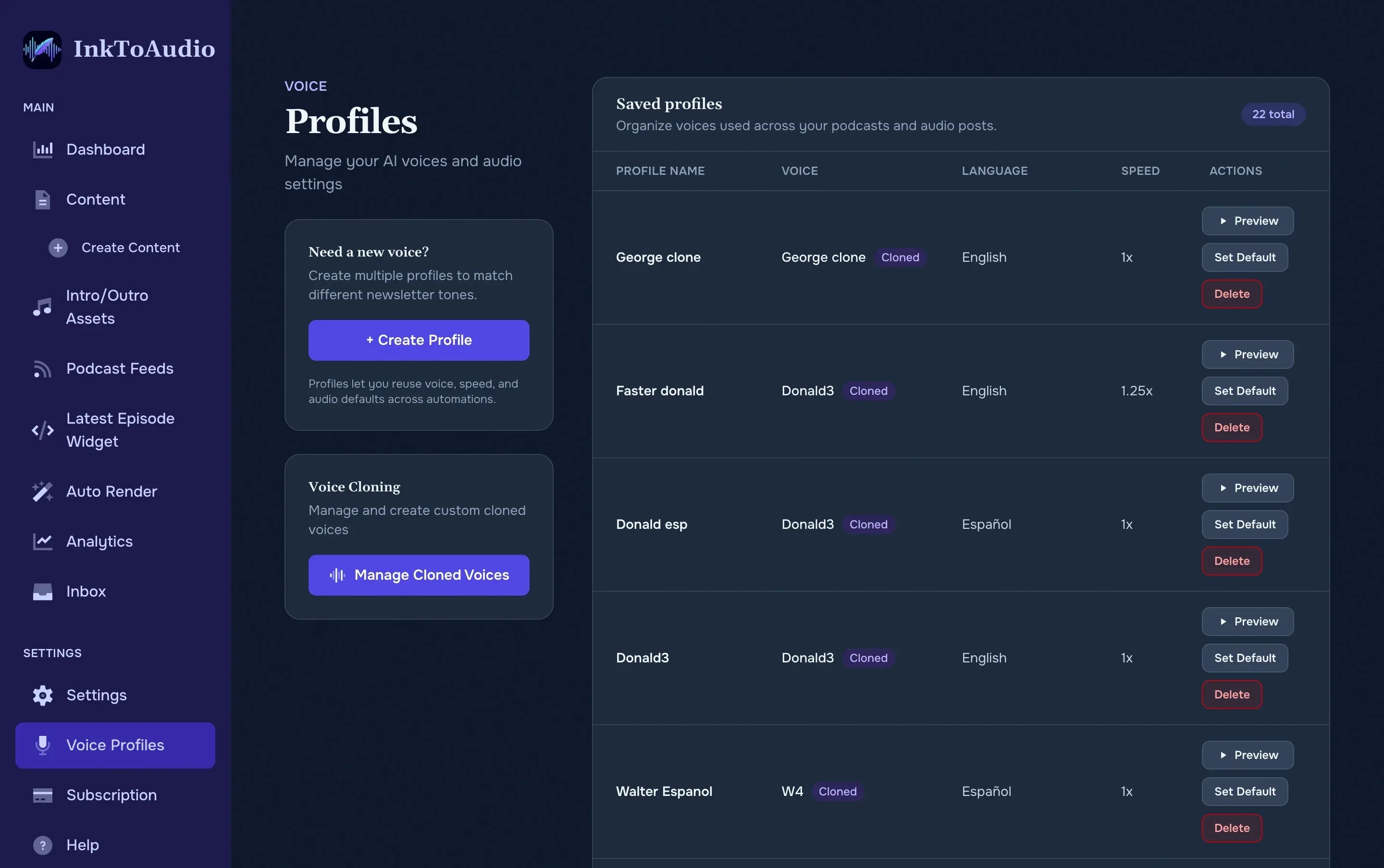Viewport: 1384px width, 868px height.
Task: Set George clone as default
Action: click(1245, 258)
